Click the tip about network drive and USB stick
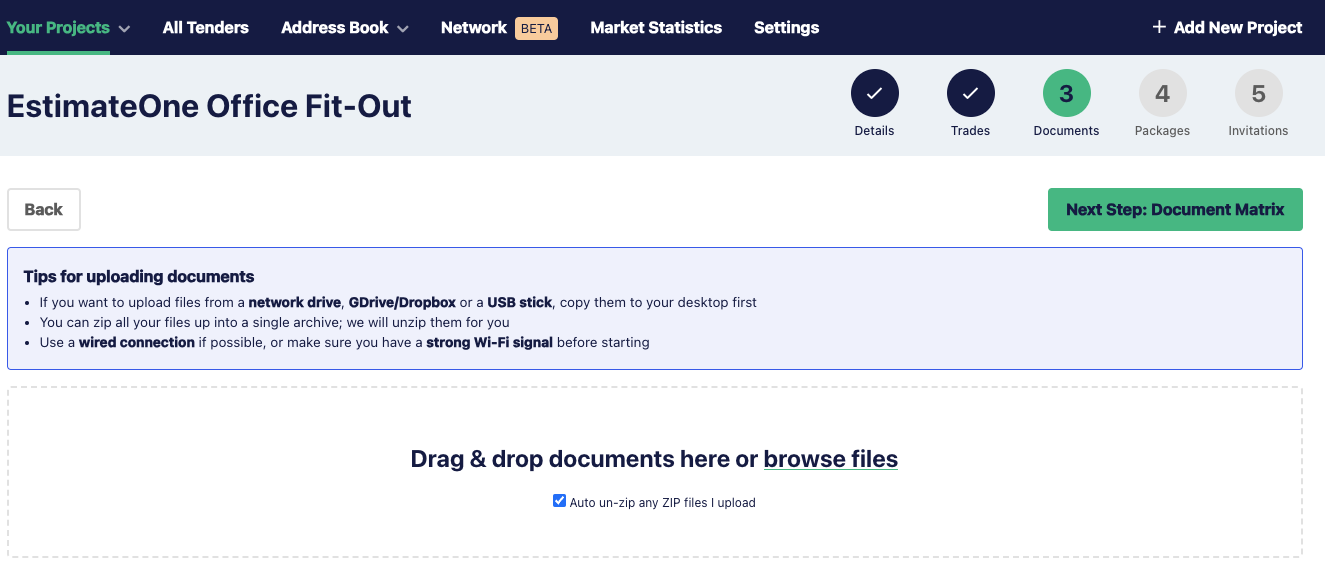The width and height of the screenshot is (1325, 571). pyautogui.click(x=398, y=302)
